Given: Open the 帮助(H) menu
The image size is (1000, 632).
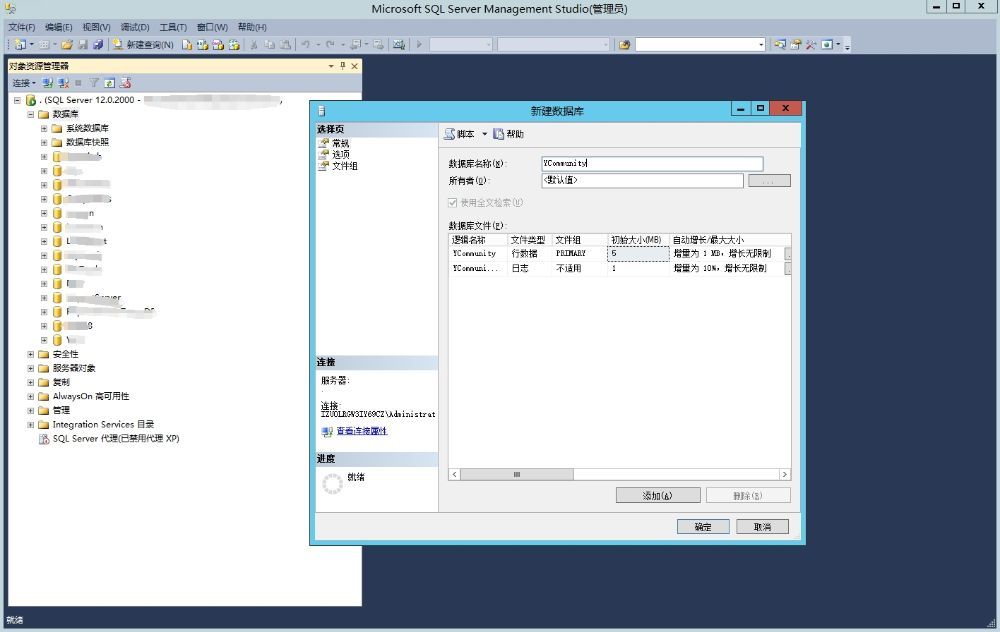Looking at the screenshot, I should pos(252,27).
